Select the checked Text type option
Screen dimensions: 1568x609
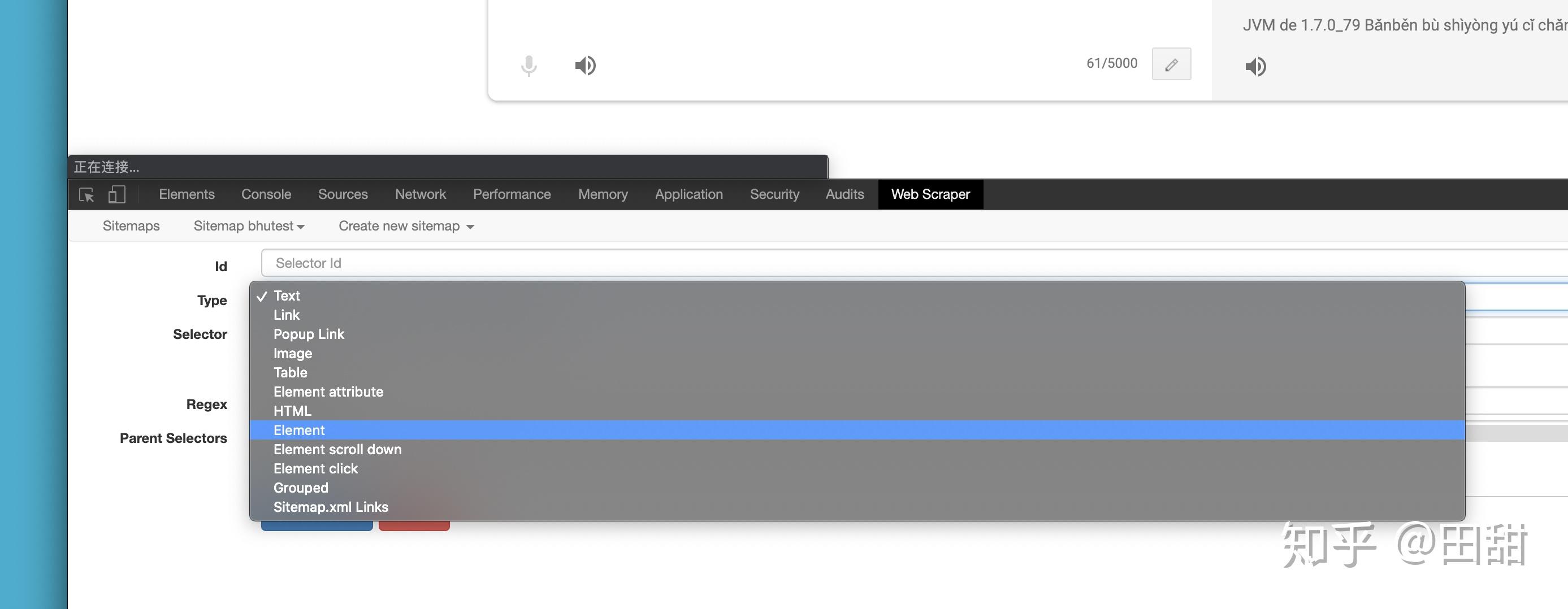286,295
